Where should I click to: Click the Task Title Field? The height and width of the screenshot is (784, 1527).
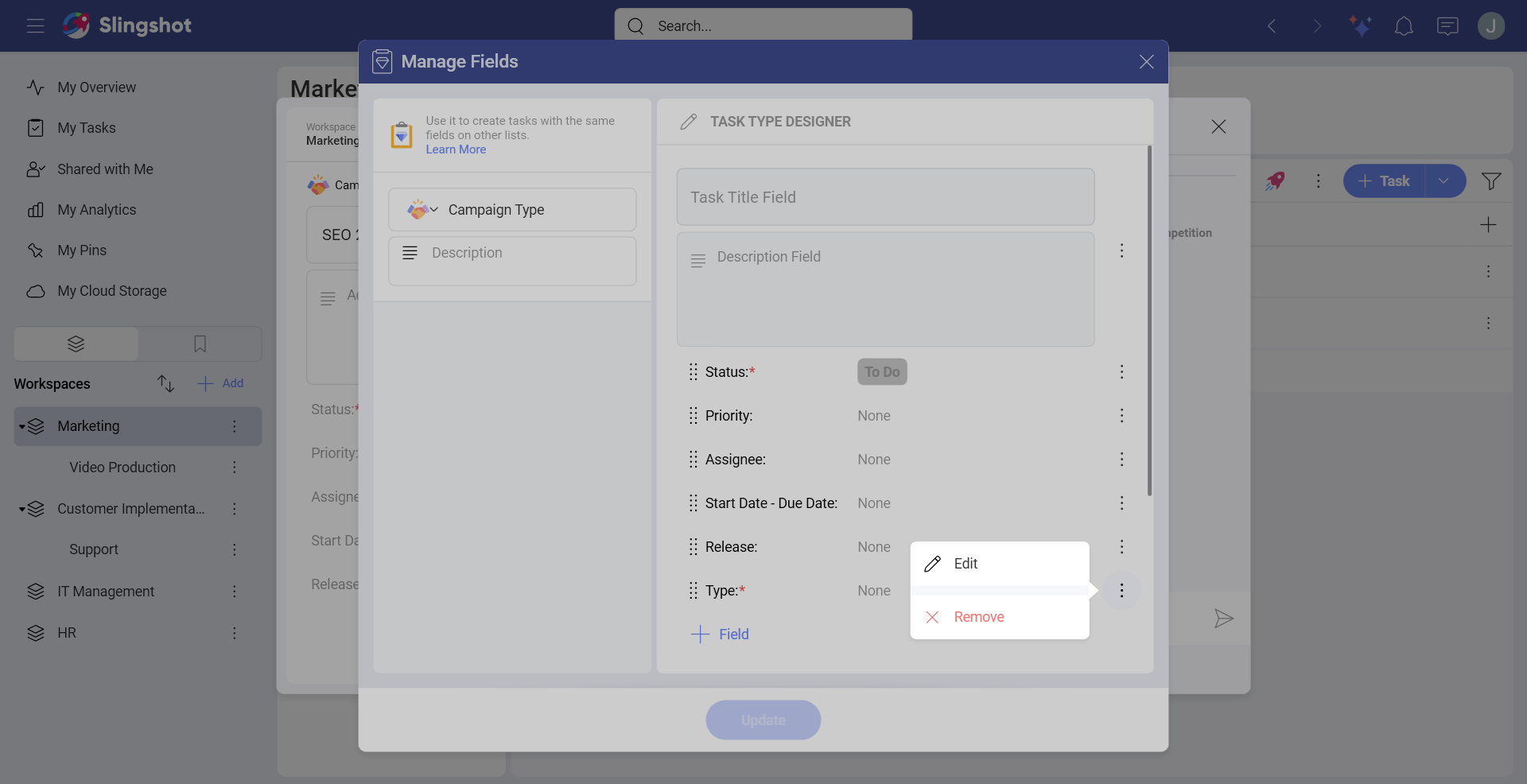pos(885,197)
